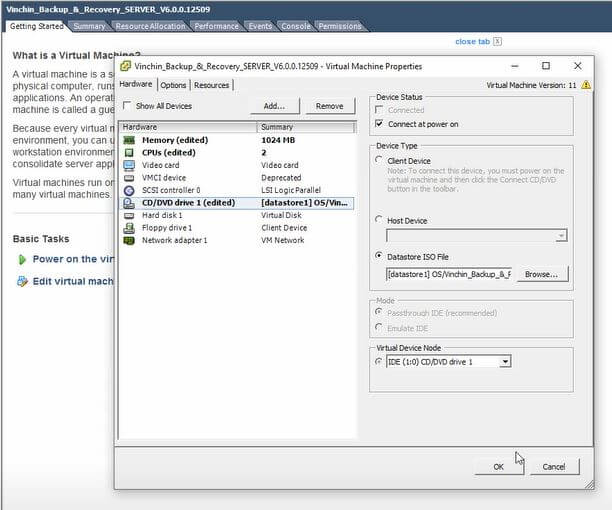Select the Datastore ISO File radio button
The height and width of the screenshot is (510, 612).
(x=379, y=256)
